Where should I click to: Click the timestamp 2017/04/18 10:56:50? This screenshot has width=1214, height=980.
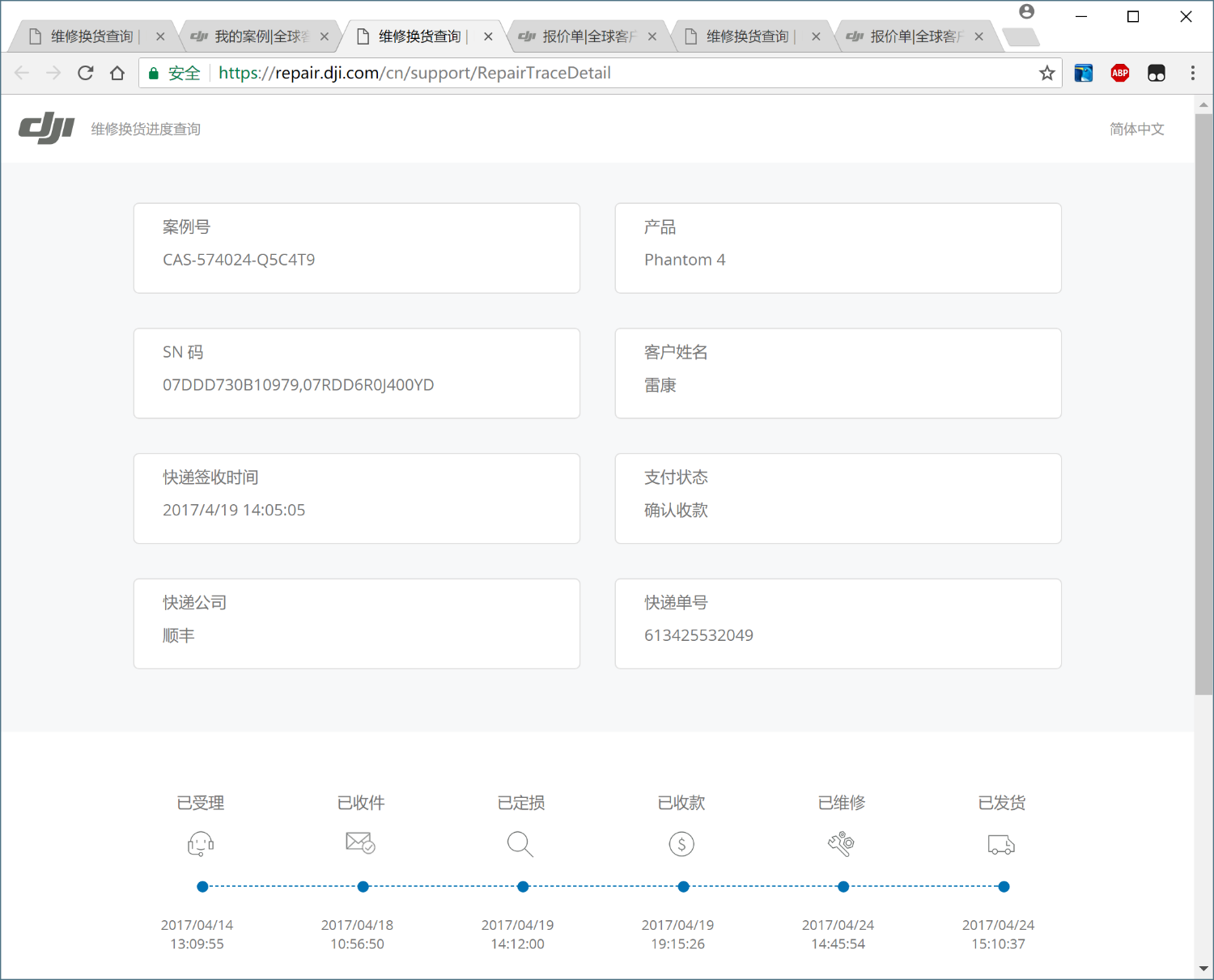coord(357,935)
